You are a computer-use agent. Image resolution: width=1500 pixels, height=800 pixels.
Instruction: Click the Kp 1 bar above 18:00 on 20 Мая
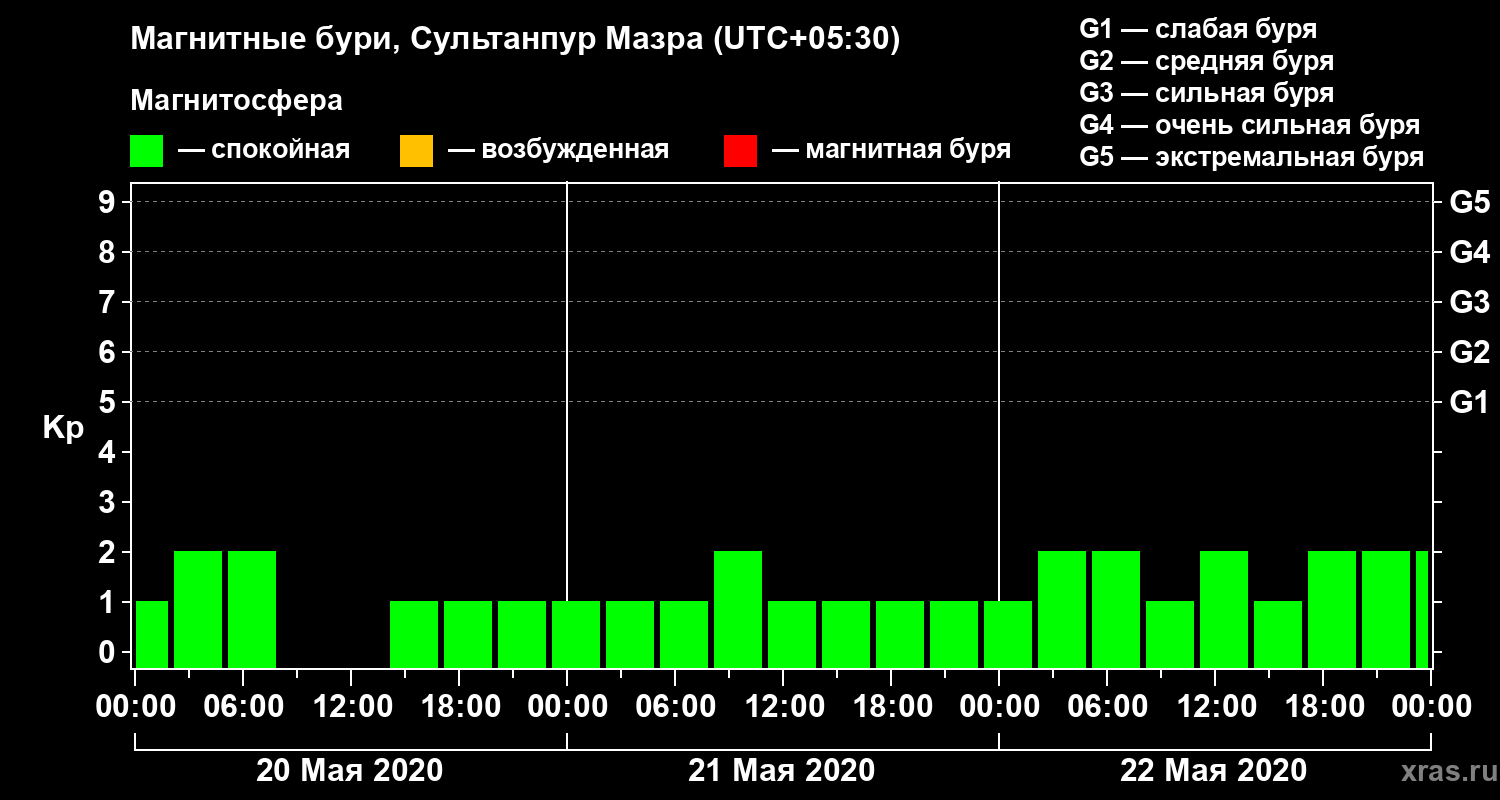(x=468, y=634)
